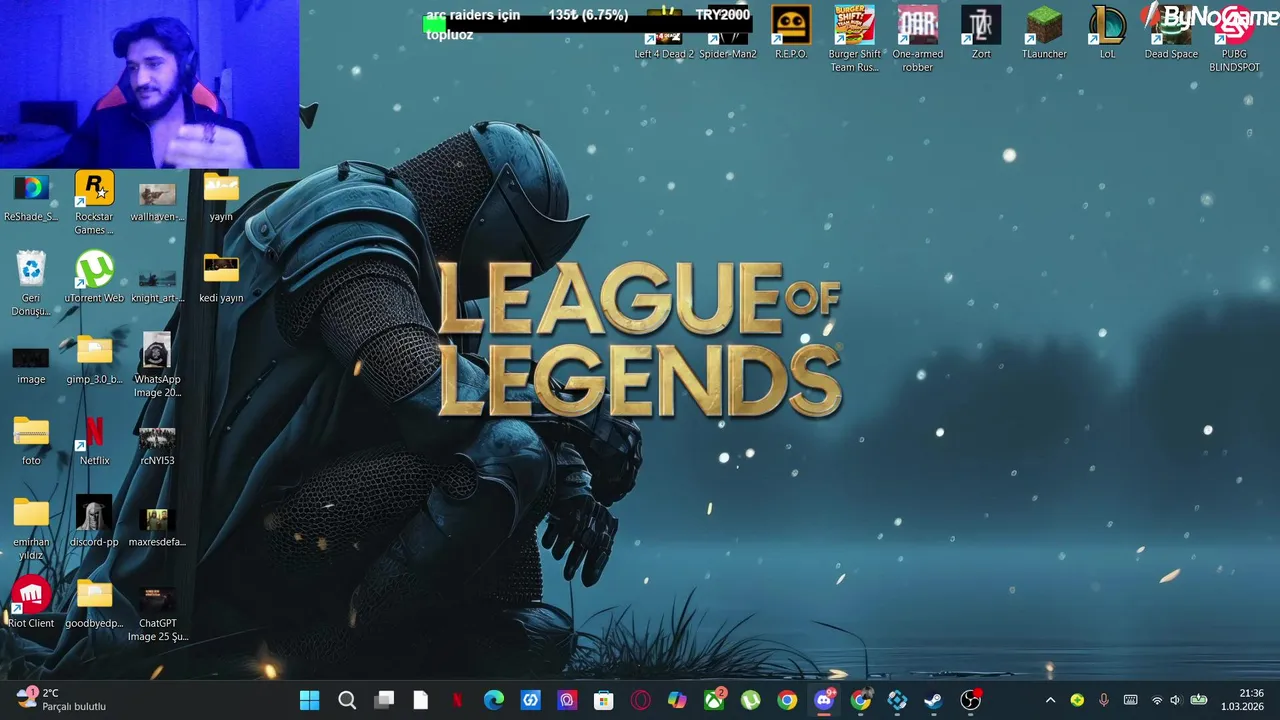Open Opera GX from the taskbar
This screenshot has height=720, width=1280.
(x=641, y=700)
